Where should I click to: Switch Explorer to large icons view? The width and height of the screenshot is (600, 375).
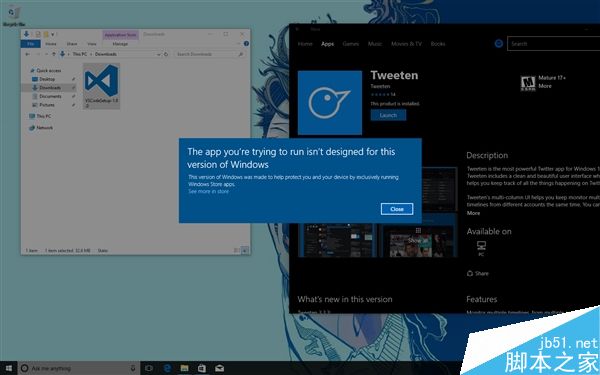(x=245, y=251)
